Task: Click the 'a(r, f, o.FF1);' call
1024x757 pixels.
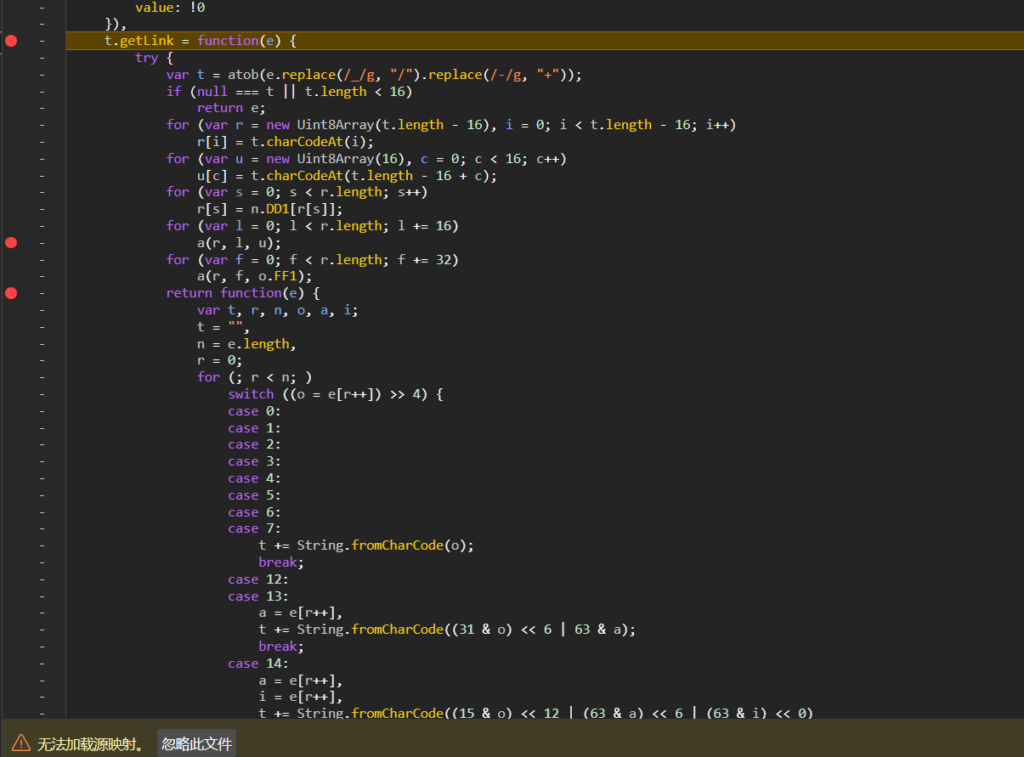Action: pyautogui.click(x=255, y=276)
